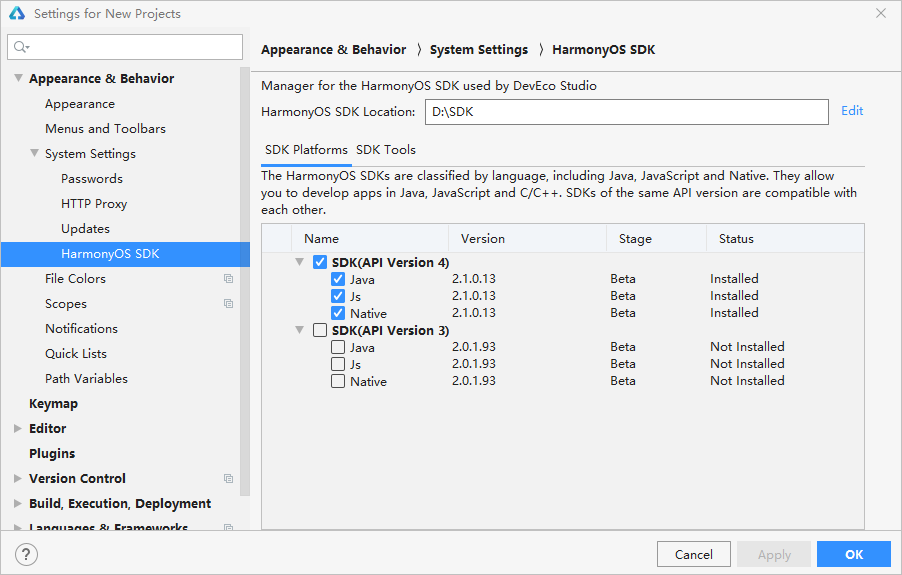The width and height of the screenshot is (902, 575).
Task: Check Js under API Version 3
Action: tap(338, 364)
